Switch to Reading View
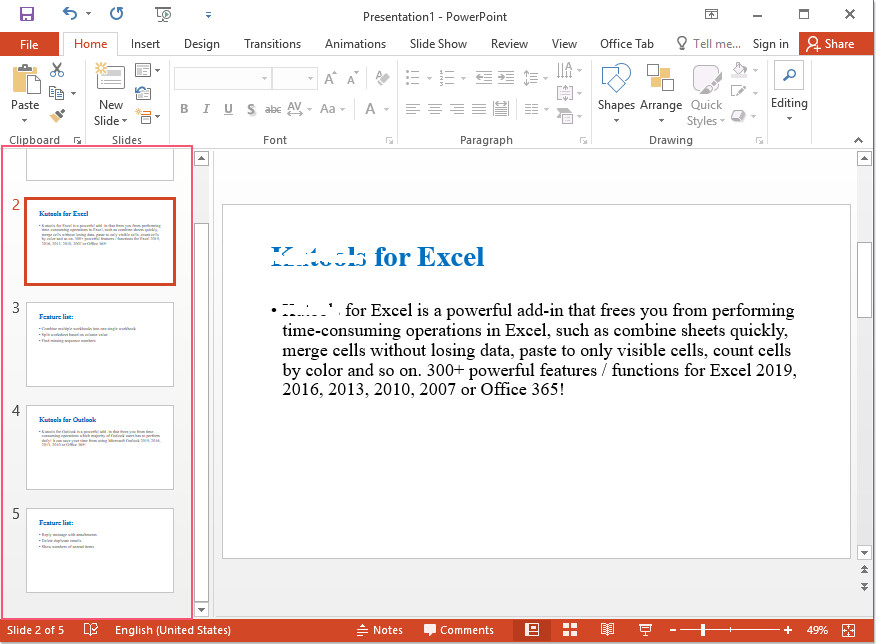 (x=607, y=630)
